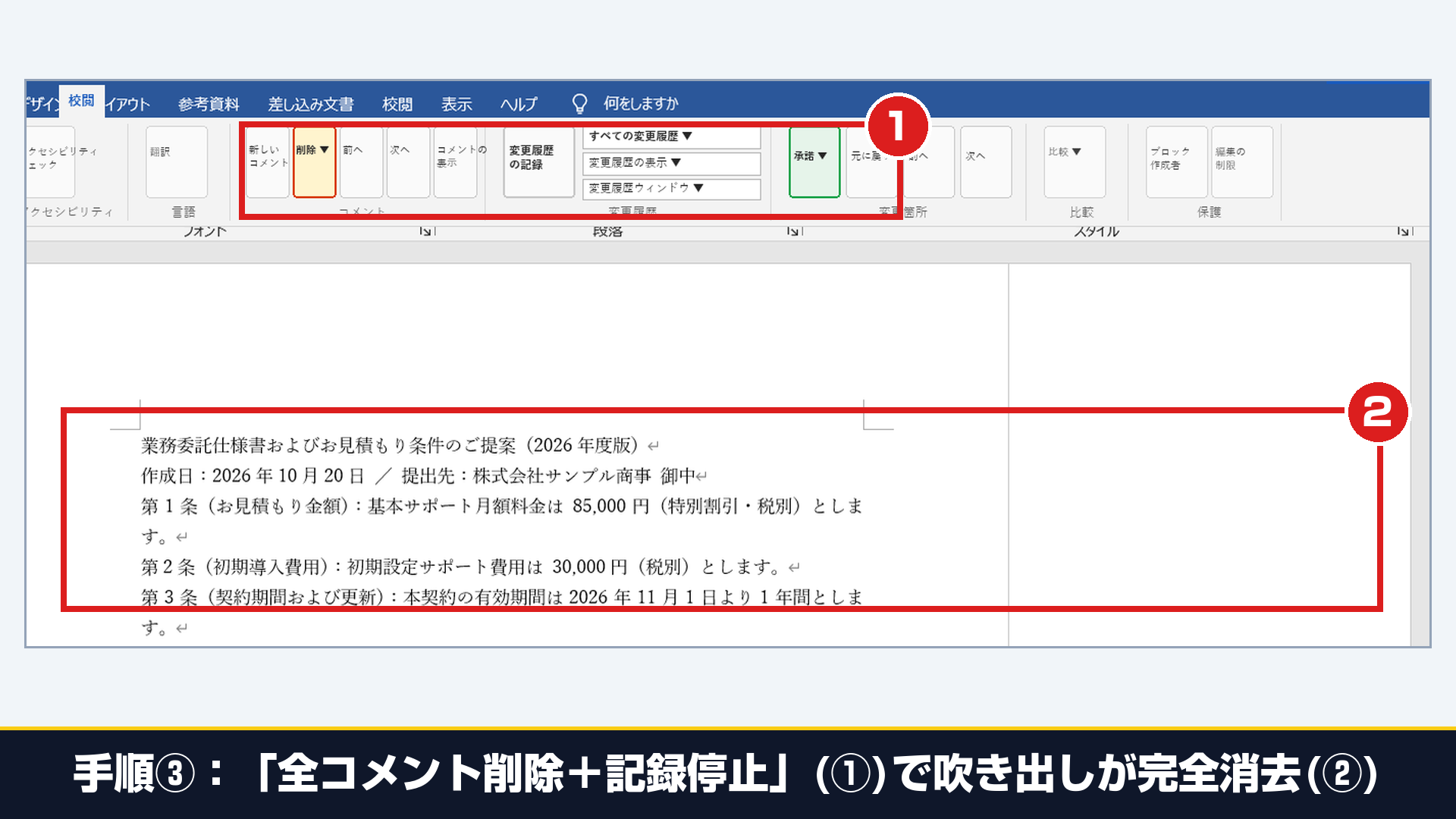This screenshot has height=819, width=1456.
Task: Jump to next comment with 次へ in コメント group
Action: [408, 162]
